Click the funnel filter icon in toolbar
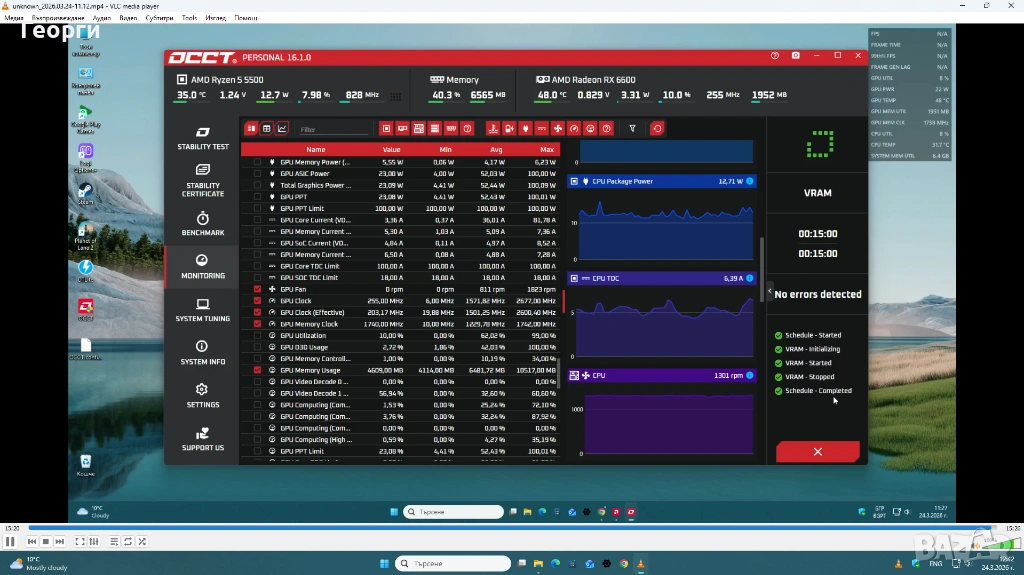Viewport: 1024px width, 575px height. [x=632, y=129]
